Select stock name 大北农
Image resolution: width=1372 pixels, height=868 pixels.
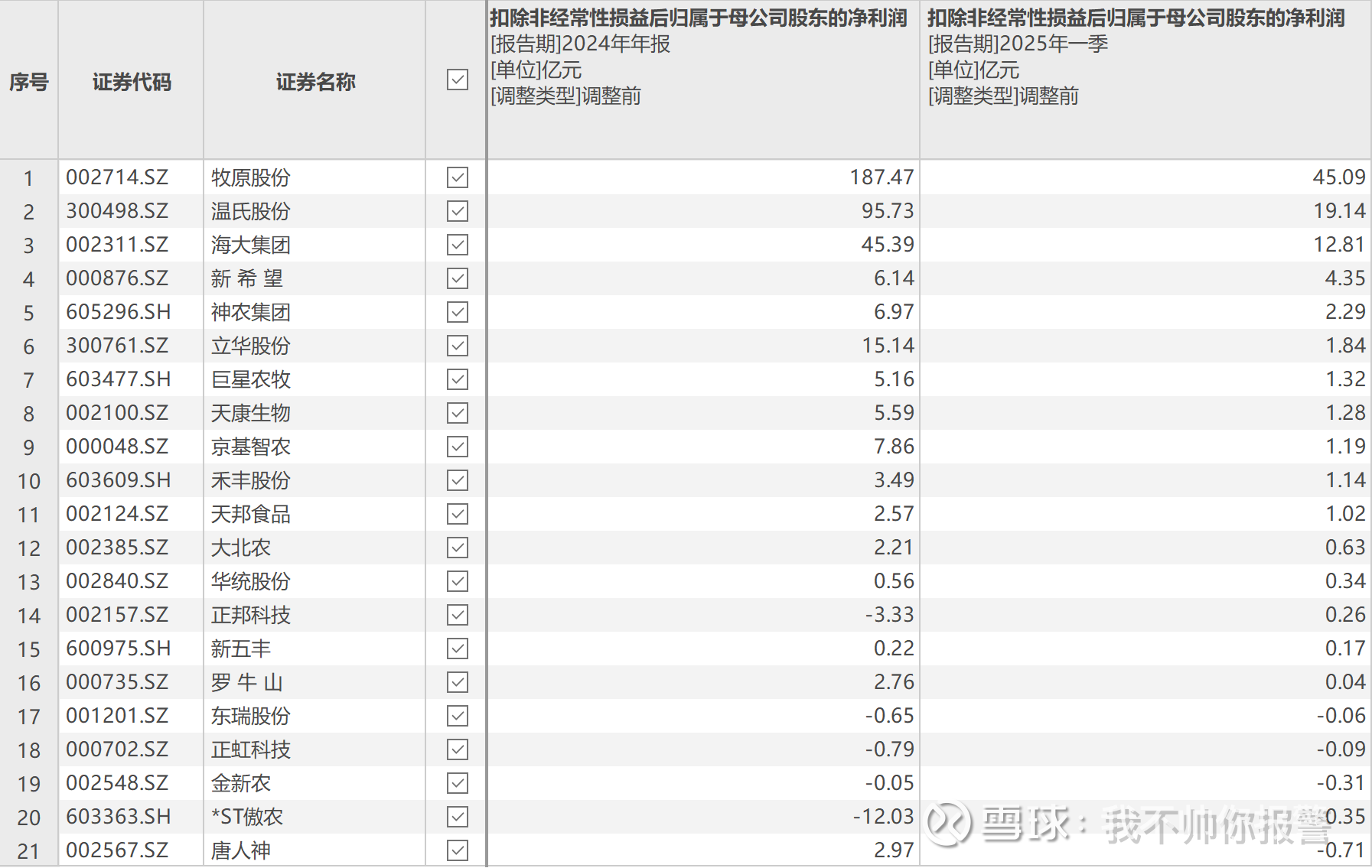241,548
